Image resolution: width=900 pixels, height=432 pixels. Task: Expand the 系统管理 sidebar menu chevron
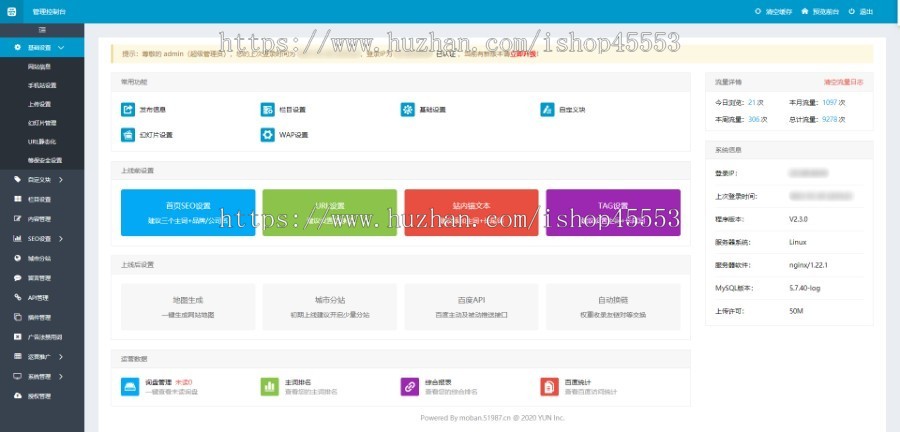pos(61,376)
